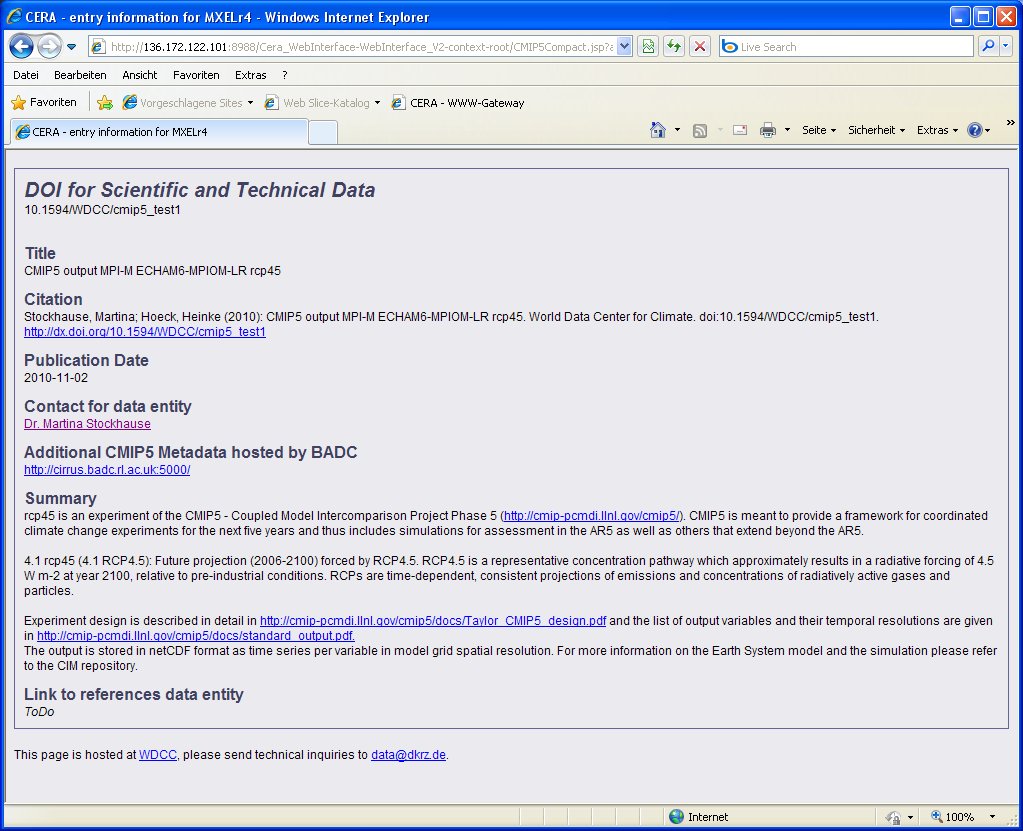Click inside the Live Search input field
This screenshot has height=831, width=1023.
[850, 47]
